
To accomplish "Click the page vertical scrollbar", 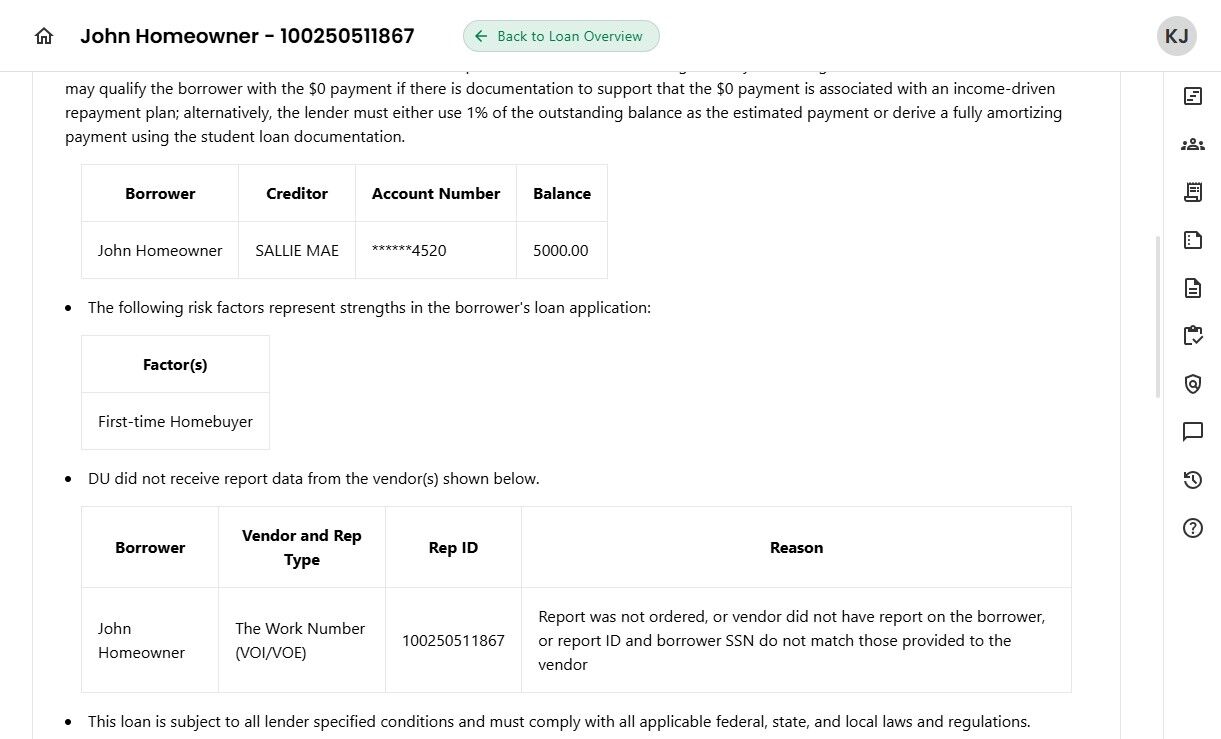I will 1158,316.
